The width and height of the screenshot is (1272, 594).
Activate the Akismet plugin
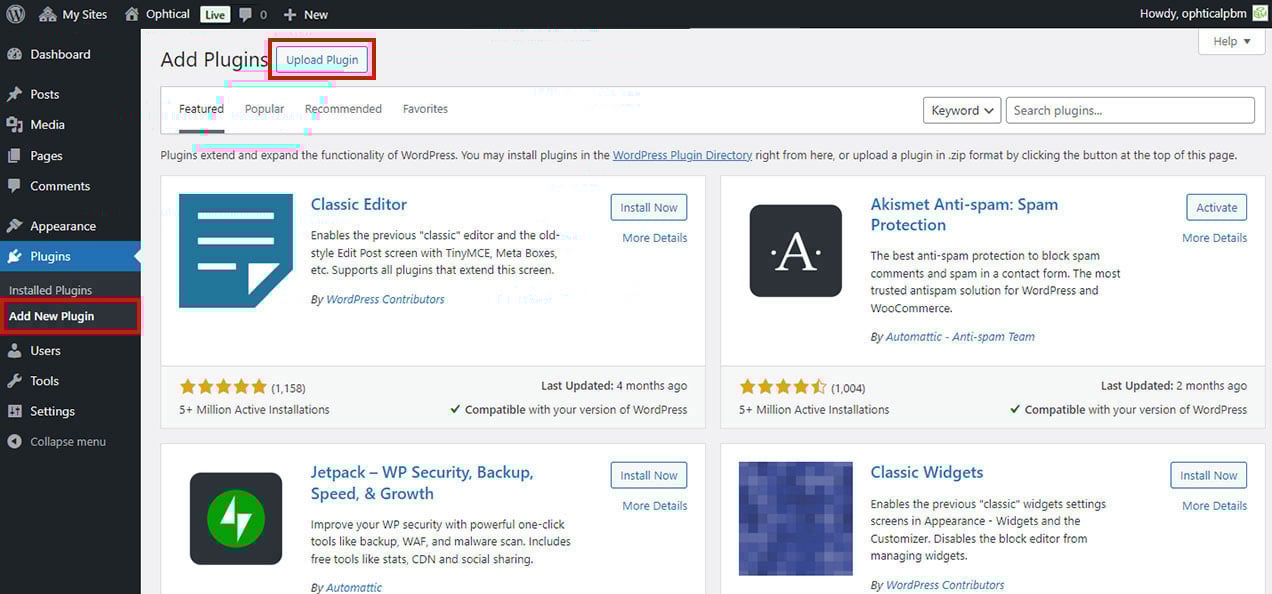point(1217,208)
